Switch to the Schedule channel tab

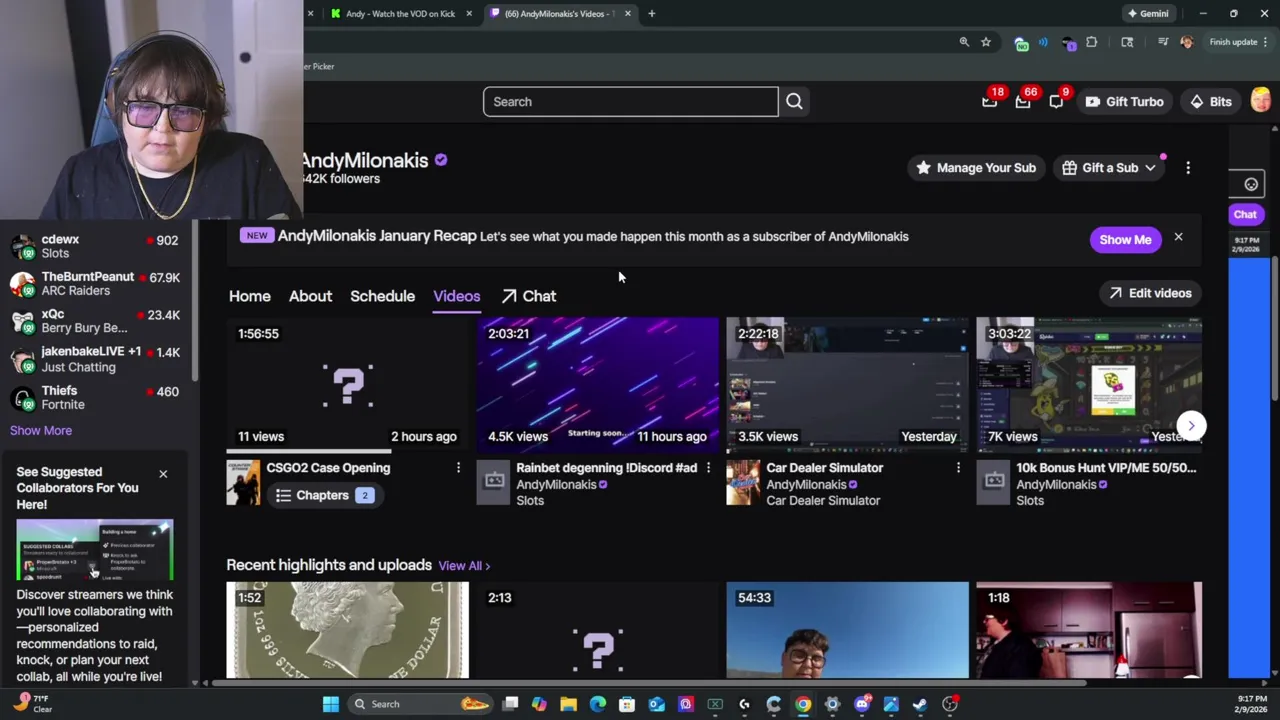point(382,296)
